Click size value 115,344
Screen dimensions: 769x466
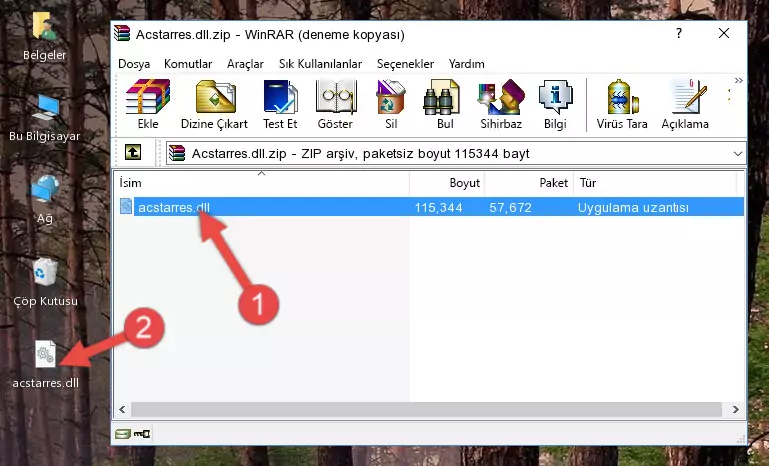pyautogui.click(x=438, y=207)
